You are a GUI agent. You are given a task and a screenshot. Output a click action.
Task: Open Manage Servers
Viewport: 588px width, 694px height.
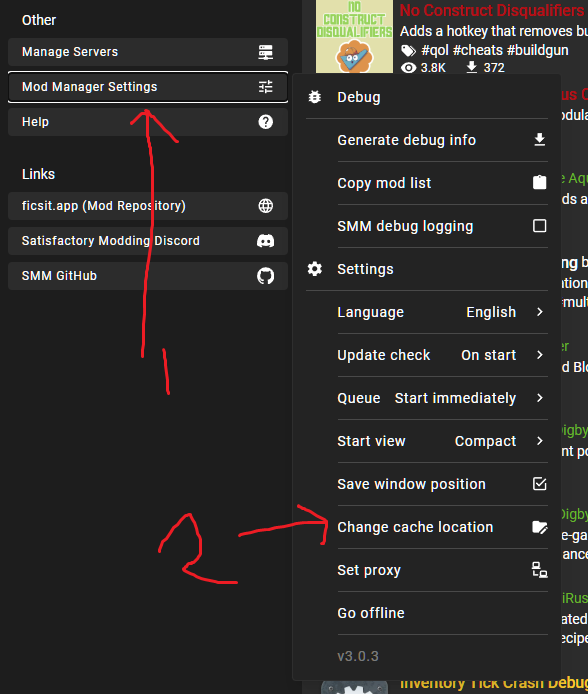pyautogui.click(x=148, y=52)
